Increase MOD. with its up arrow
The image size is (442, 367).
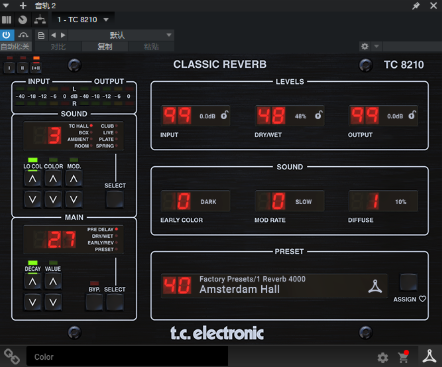[x=74, y=179]
